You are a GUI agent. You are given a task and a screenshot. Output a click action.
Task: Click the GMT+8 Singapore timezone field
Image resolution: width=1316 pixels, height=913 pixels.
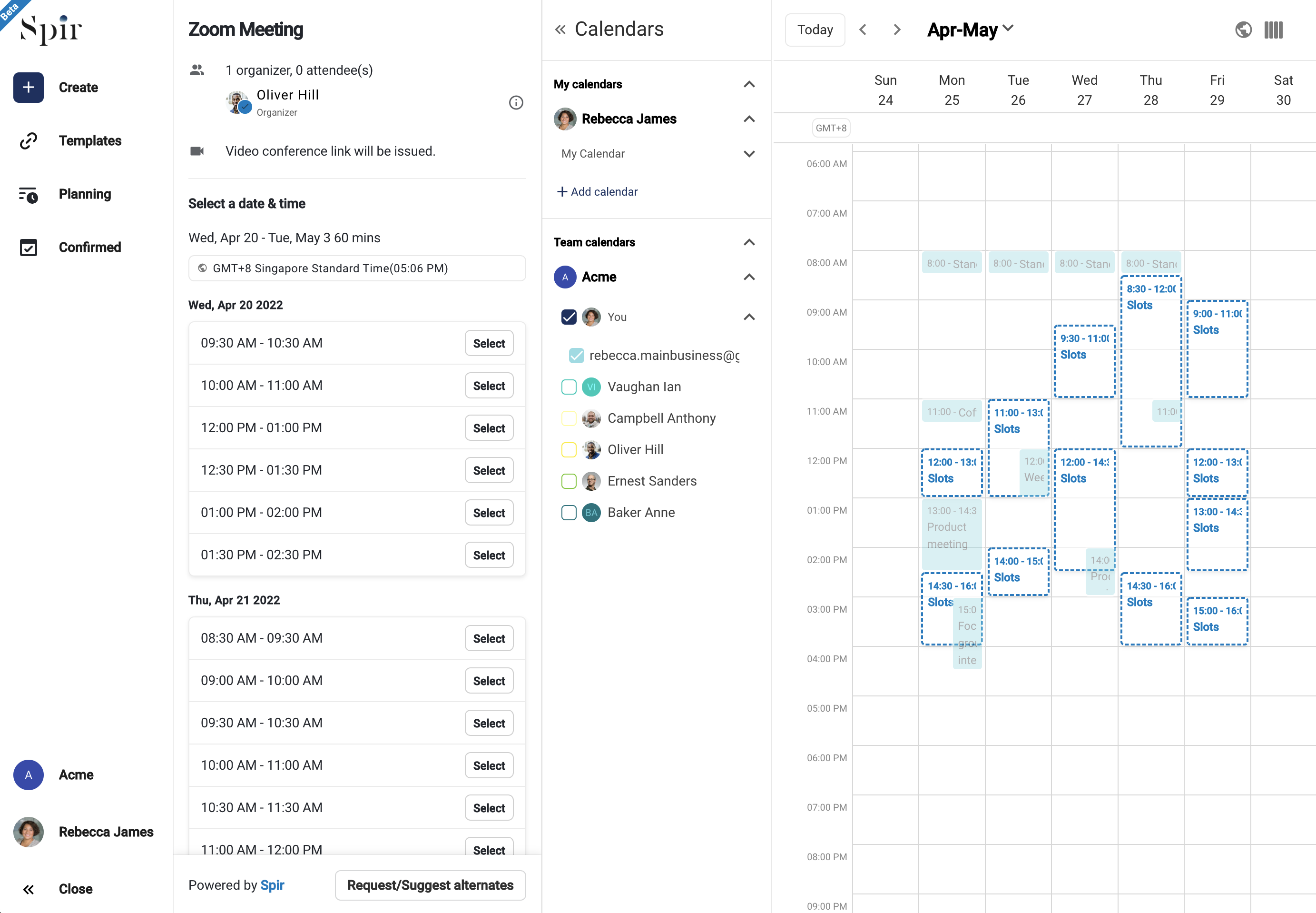357,268
